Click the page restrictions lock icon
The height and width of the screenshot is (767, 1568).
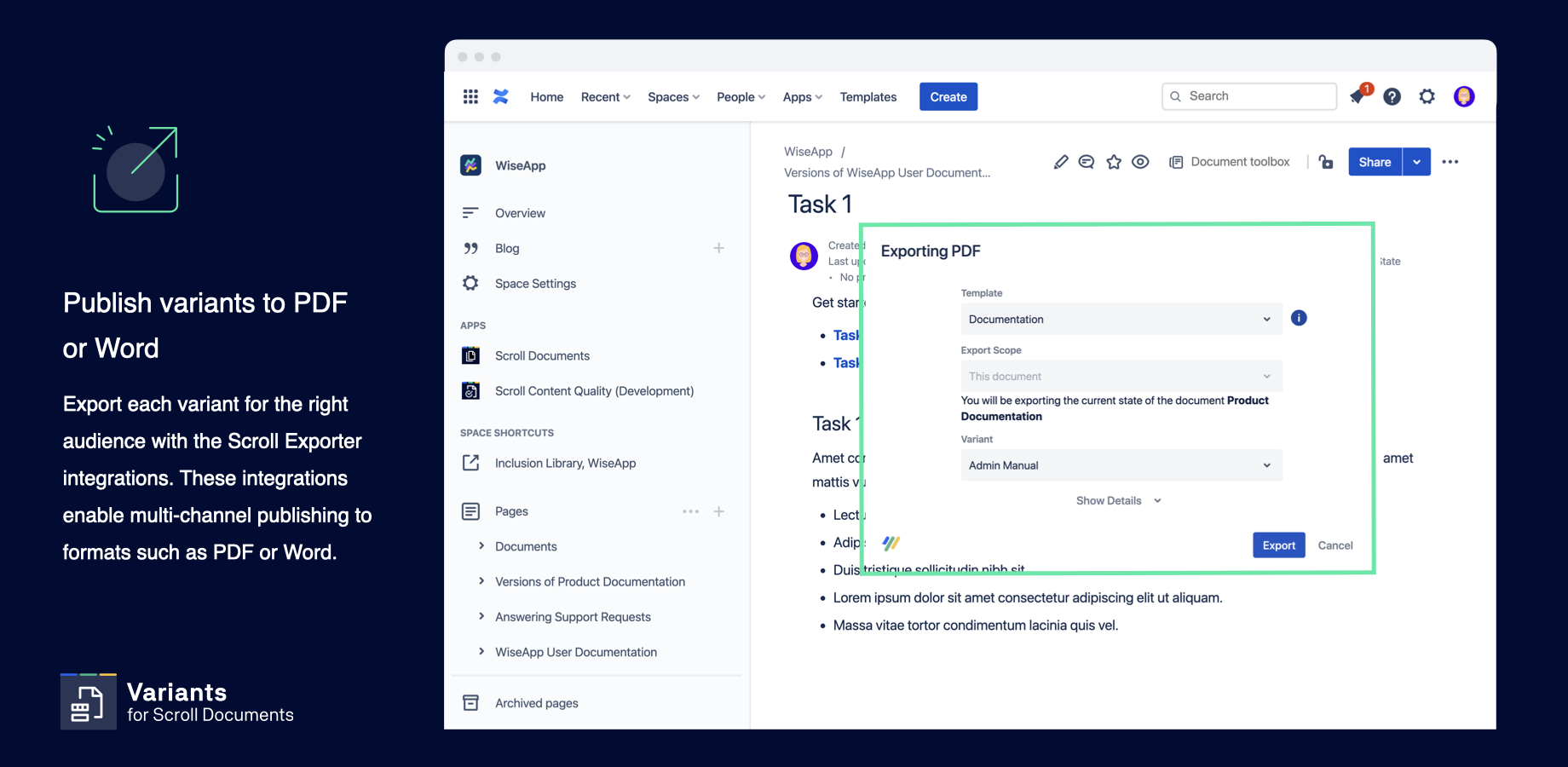pos(1326,162)
